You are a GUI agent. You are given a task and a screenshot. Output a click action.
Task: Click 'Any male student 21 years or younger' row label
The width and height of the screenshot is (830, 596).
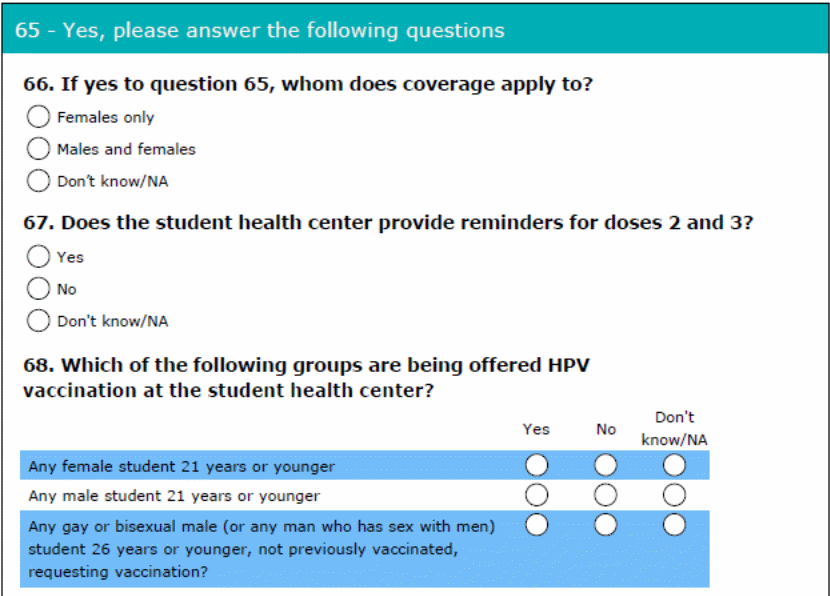coord(174,496)
